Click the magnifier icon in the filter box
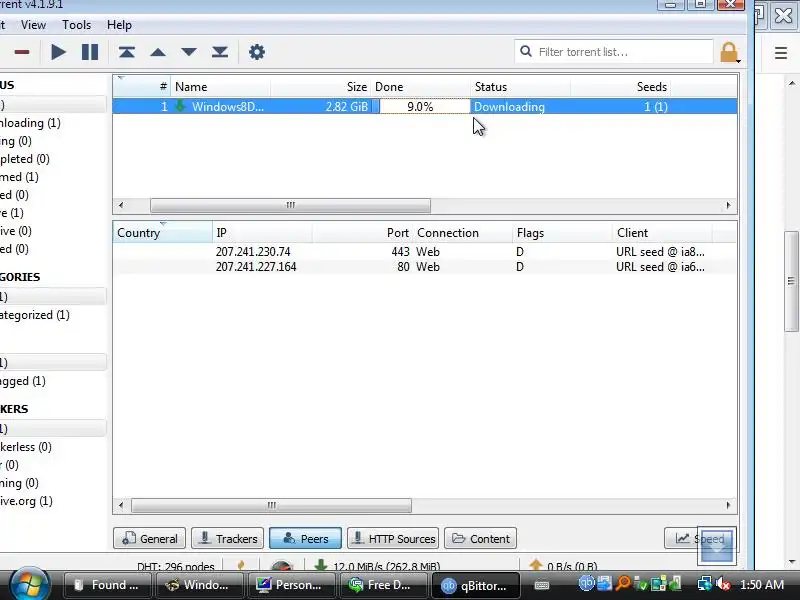The image size is (800, 600). pyautogui.click(x=526, y=52)
